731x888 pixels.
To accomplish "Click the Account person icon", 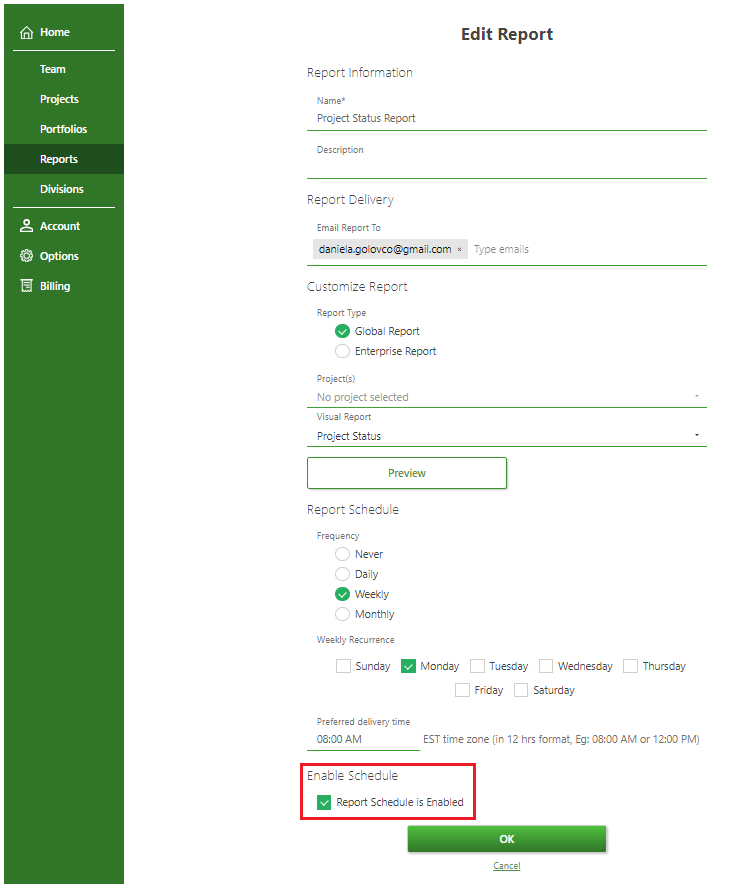I will coord(27,226).
